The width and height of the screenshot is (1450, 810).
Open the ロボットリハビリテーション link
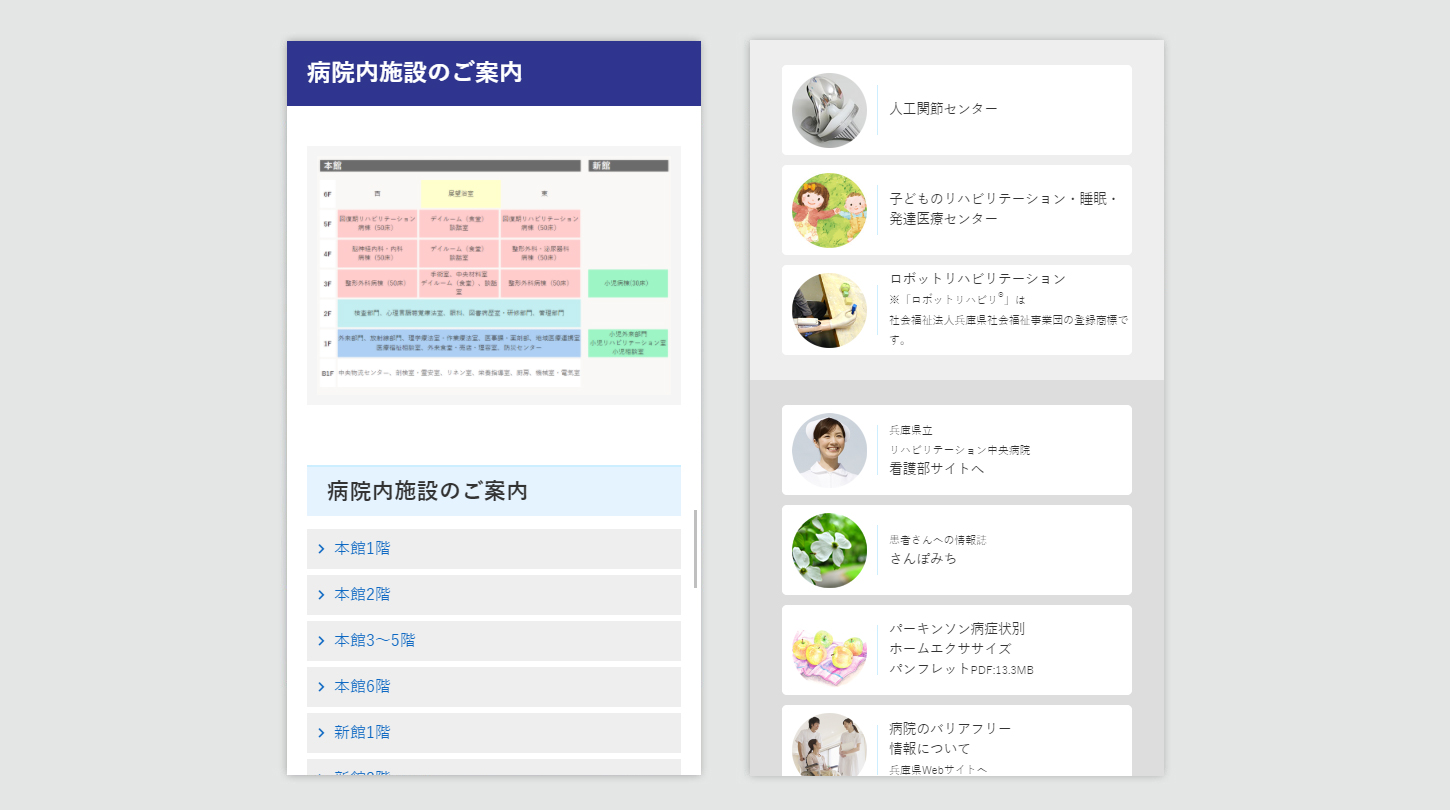click(957, 310)
